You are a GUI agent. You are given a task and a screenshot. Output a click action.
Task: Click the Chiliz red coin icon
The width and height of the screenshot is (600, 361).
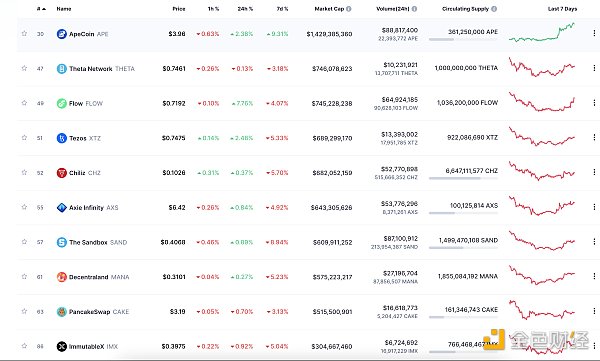[x=62, y=173]
